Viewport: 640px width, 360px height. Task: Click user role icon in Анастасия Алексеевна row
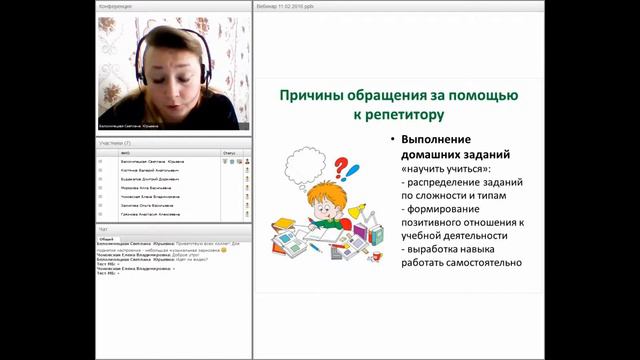[x=247, y=214]
